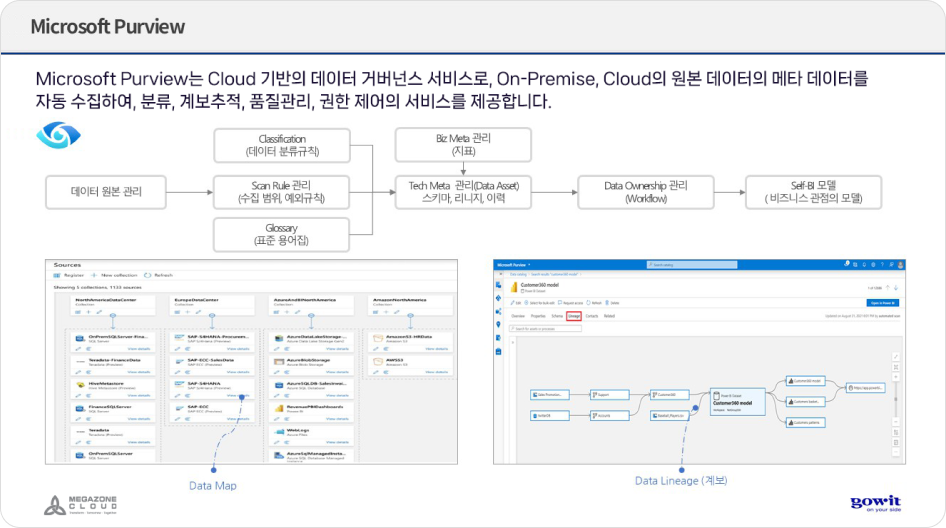The image size is (946, 528).
Task: Click the AzureBlobStorage source icon
Action: (279, 362)
